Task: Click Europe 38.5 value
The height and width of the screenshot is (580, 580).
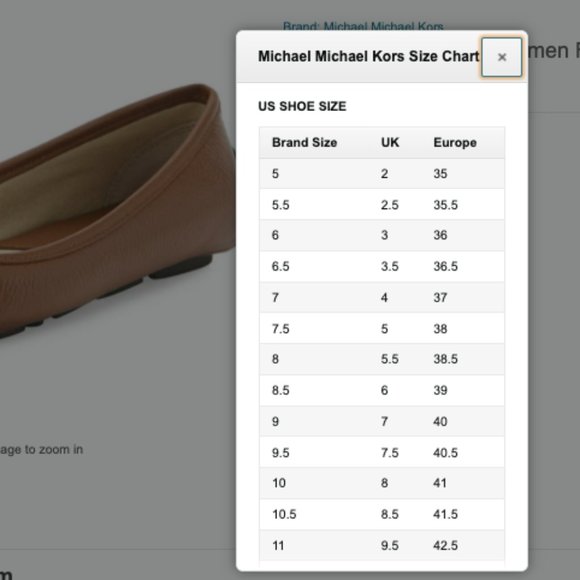Action: (445, 359)
